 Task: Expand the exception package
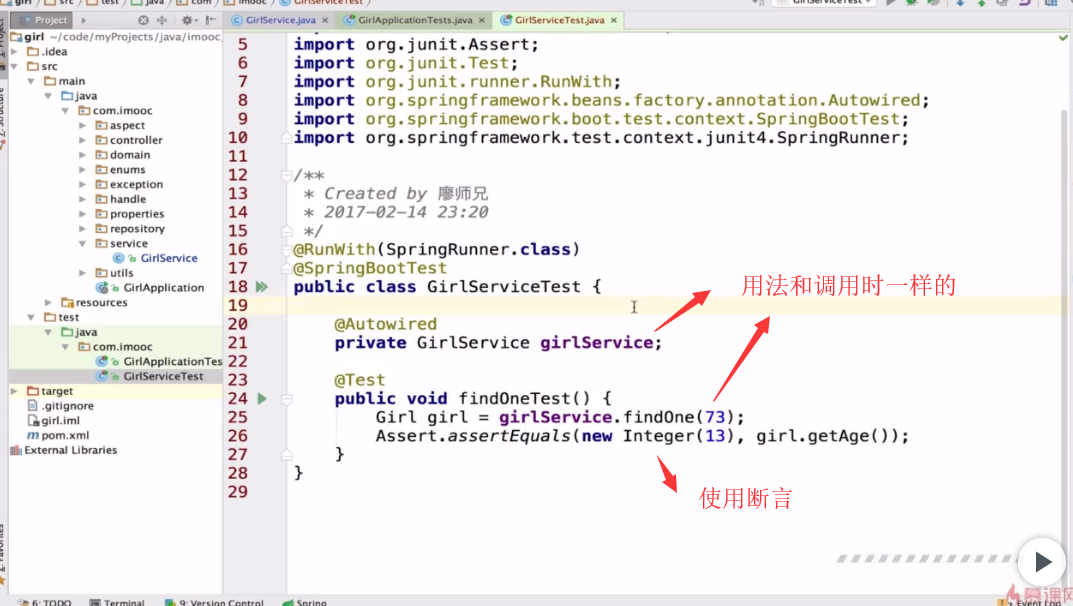tap(83, 184)
